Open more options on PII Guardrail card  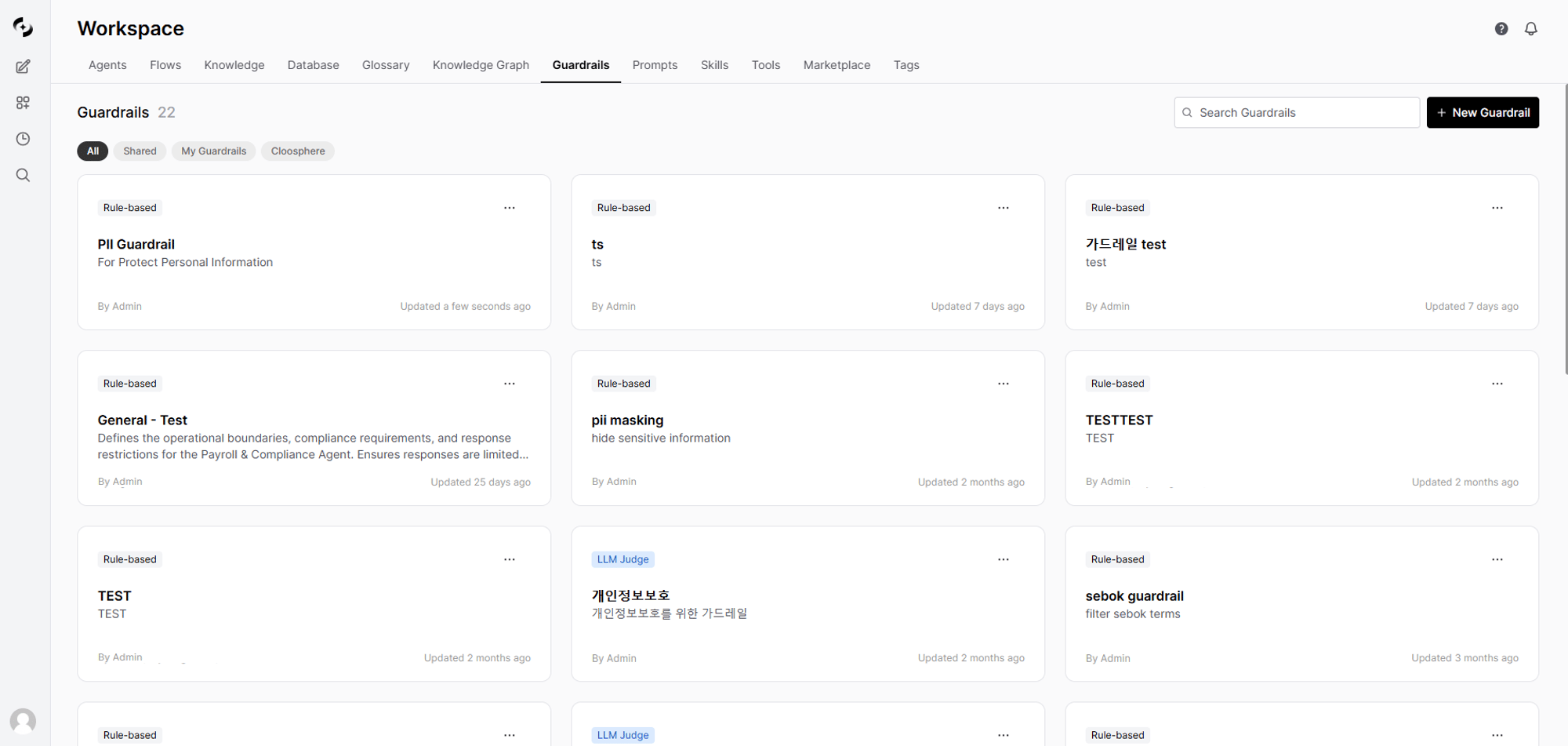[x=510, y=208]
